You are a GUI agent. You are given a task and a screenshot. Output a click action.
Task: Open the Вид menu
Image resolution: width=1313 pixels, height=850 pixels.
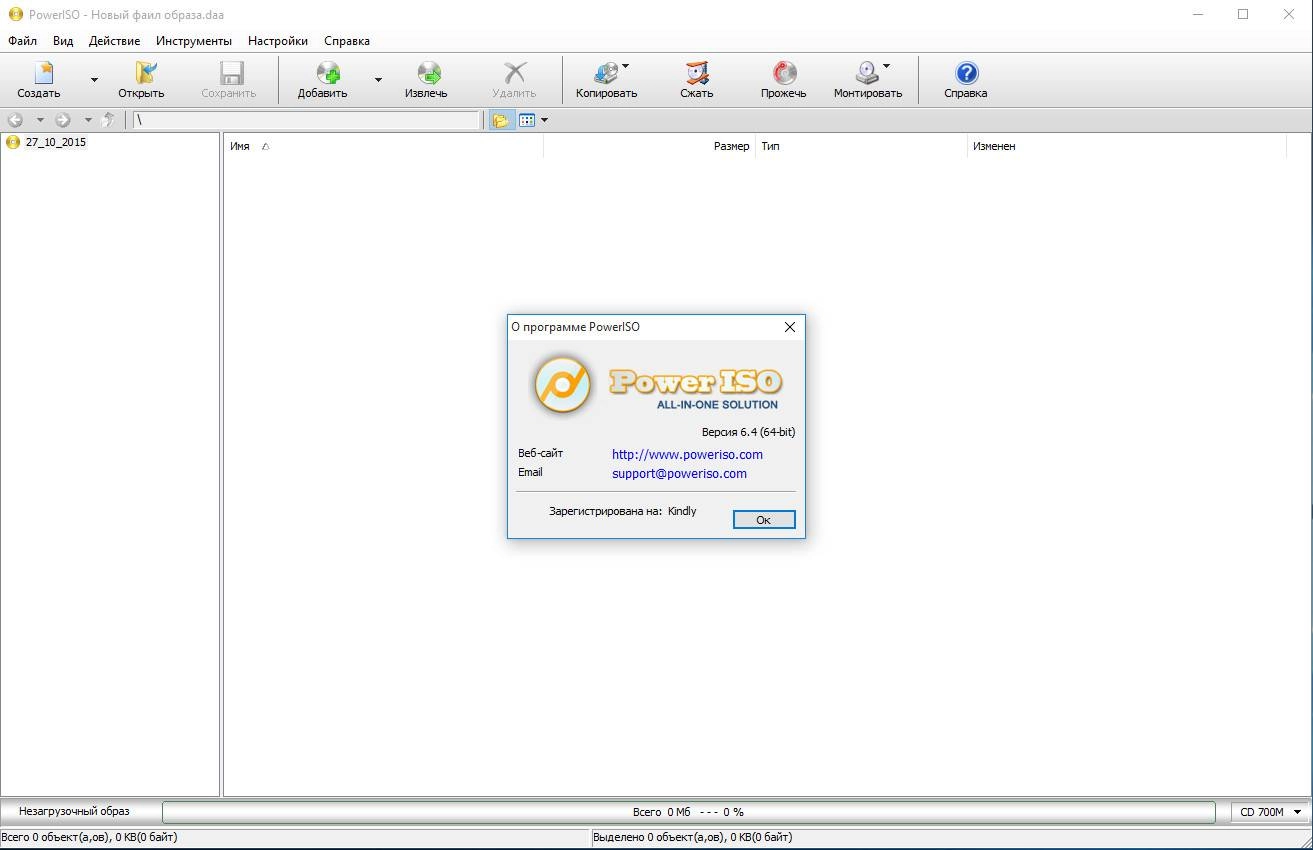point(63,41)
